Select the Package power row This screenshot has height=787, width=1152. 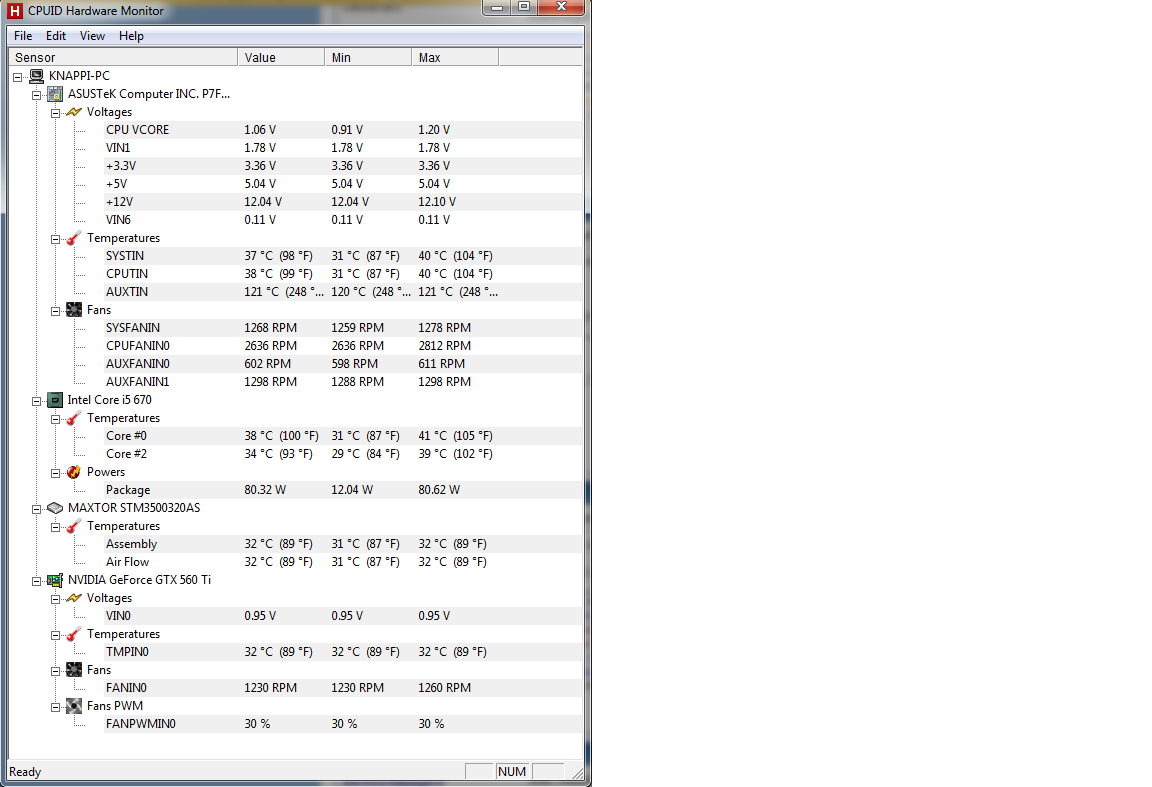tap(343, 490)
